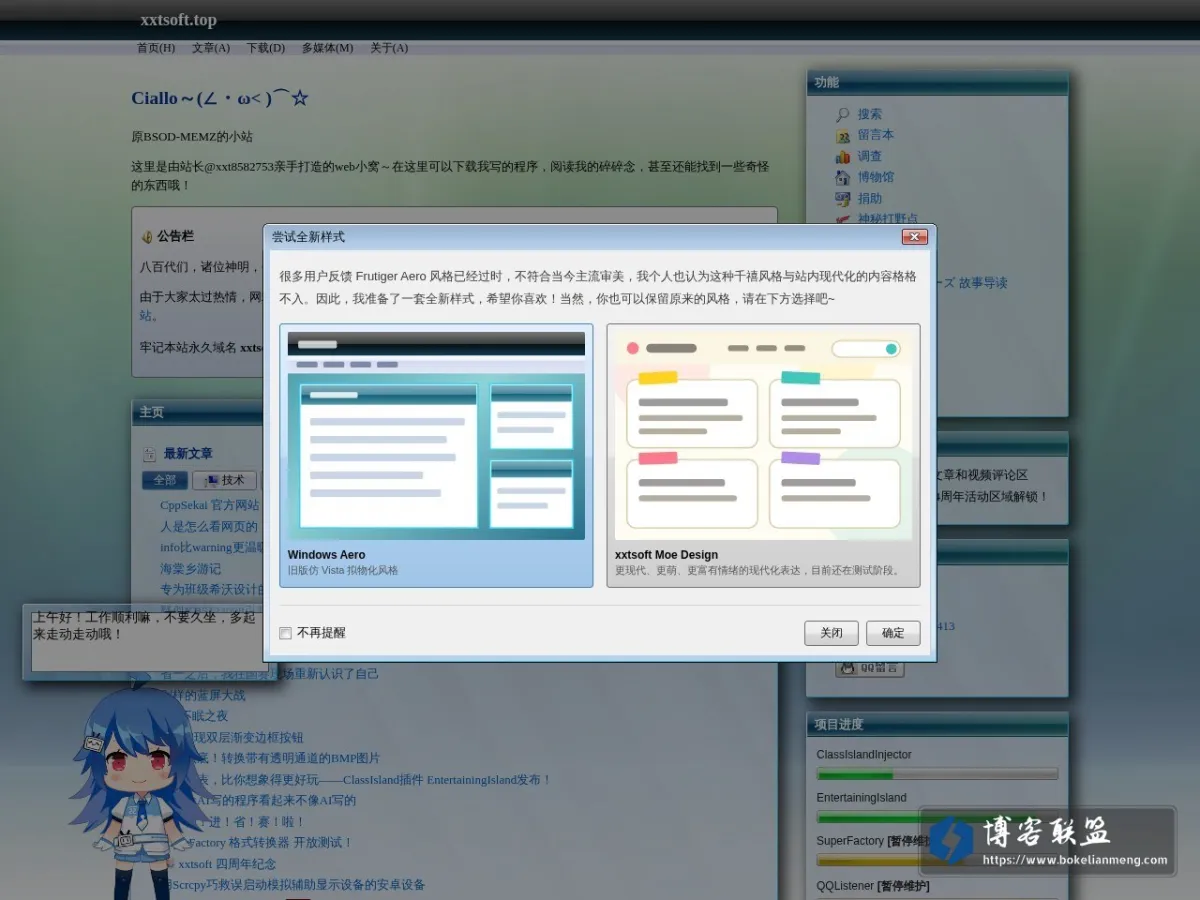
Task: Click the 博物馆 house icon
Action: [x=843, y=177]
